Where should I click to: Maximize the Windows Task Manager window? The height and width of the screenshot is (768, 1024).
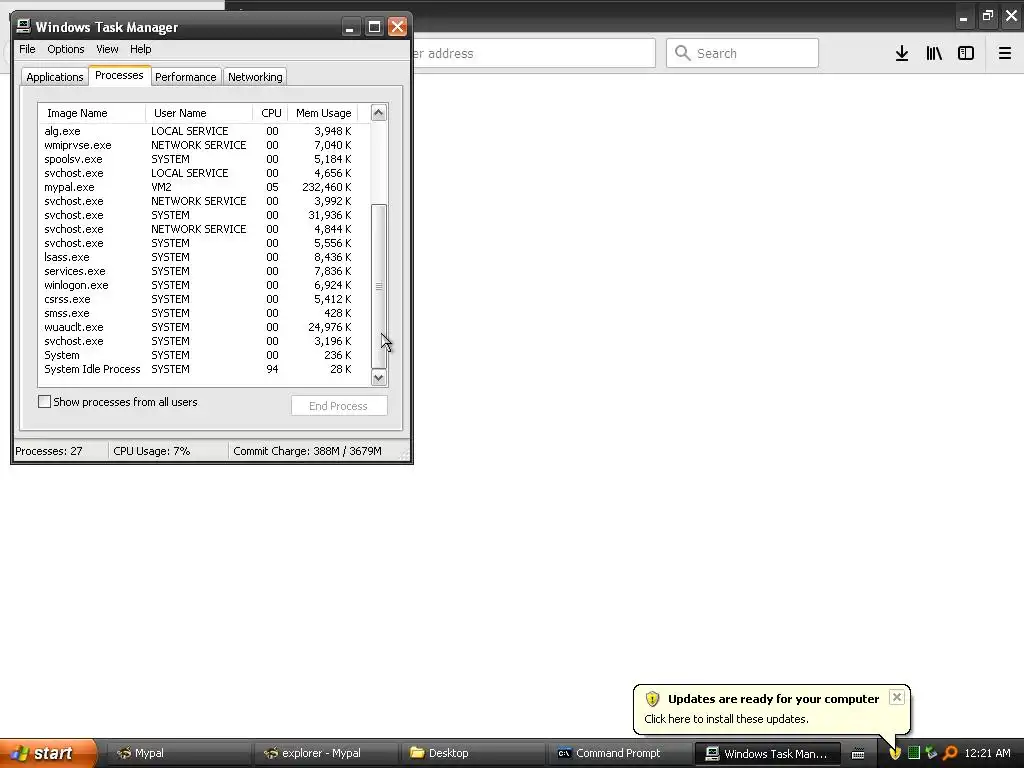coord(374,27)
